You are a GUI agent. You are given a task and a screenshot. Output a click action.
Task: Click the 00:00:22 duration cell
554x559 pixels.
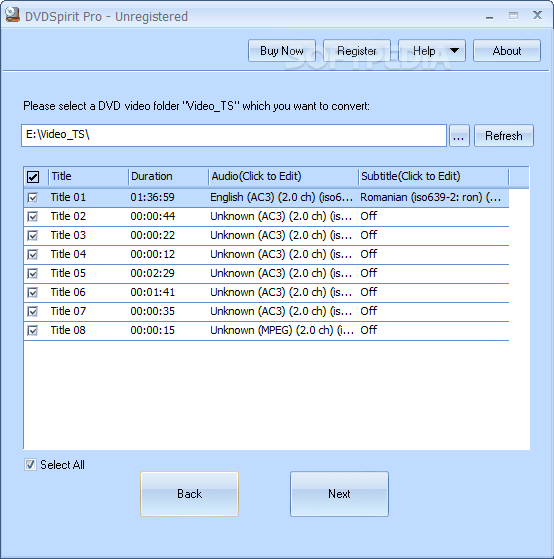pyautogui.click(x=153, y=235)
